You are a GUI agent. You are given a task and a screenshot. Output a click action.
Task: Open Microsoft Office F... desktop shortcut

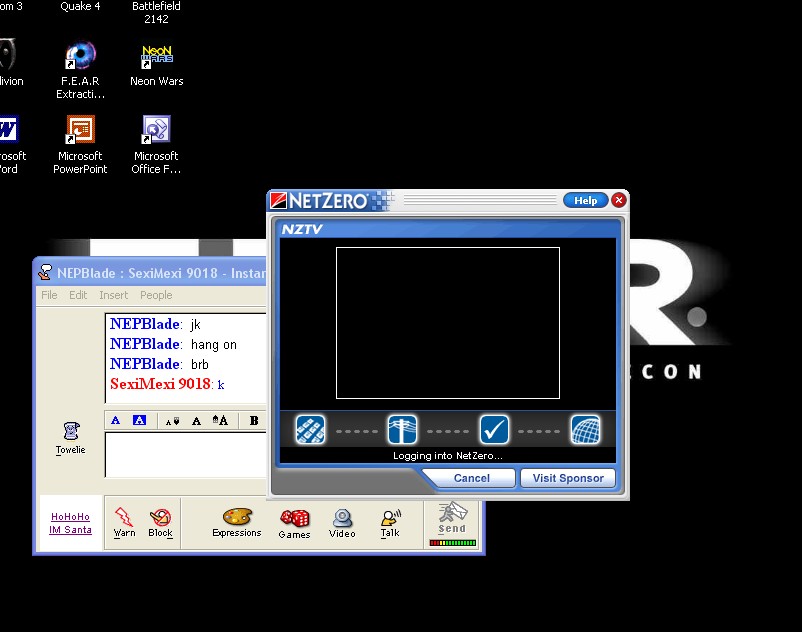point(156,145)
